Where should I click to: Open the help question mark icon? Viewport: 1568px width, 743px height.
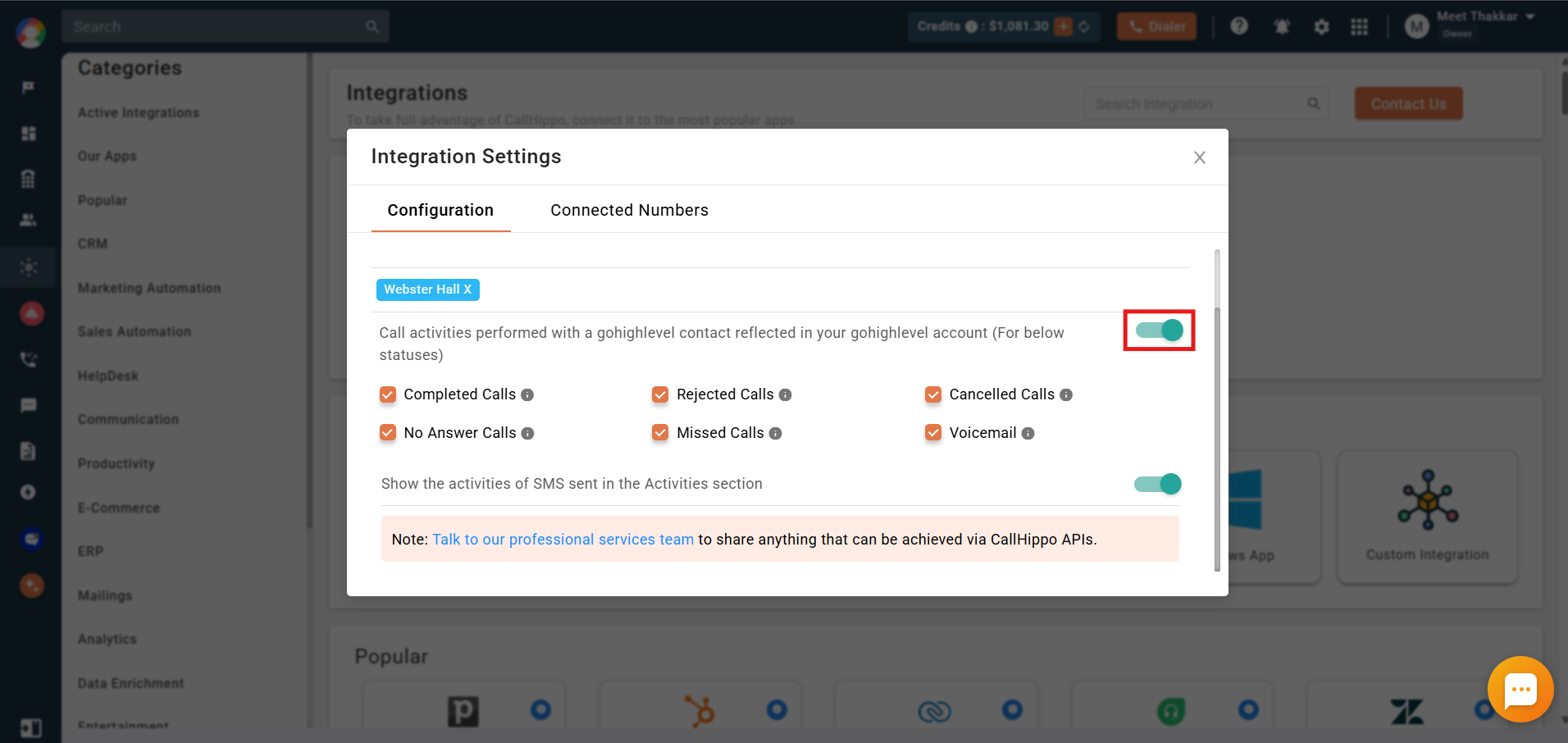1239,26
